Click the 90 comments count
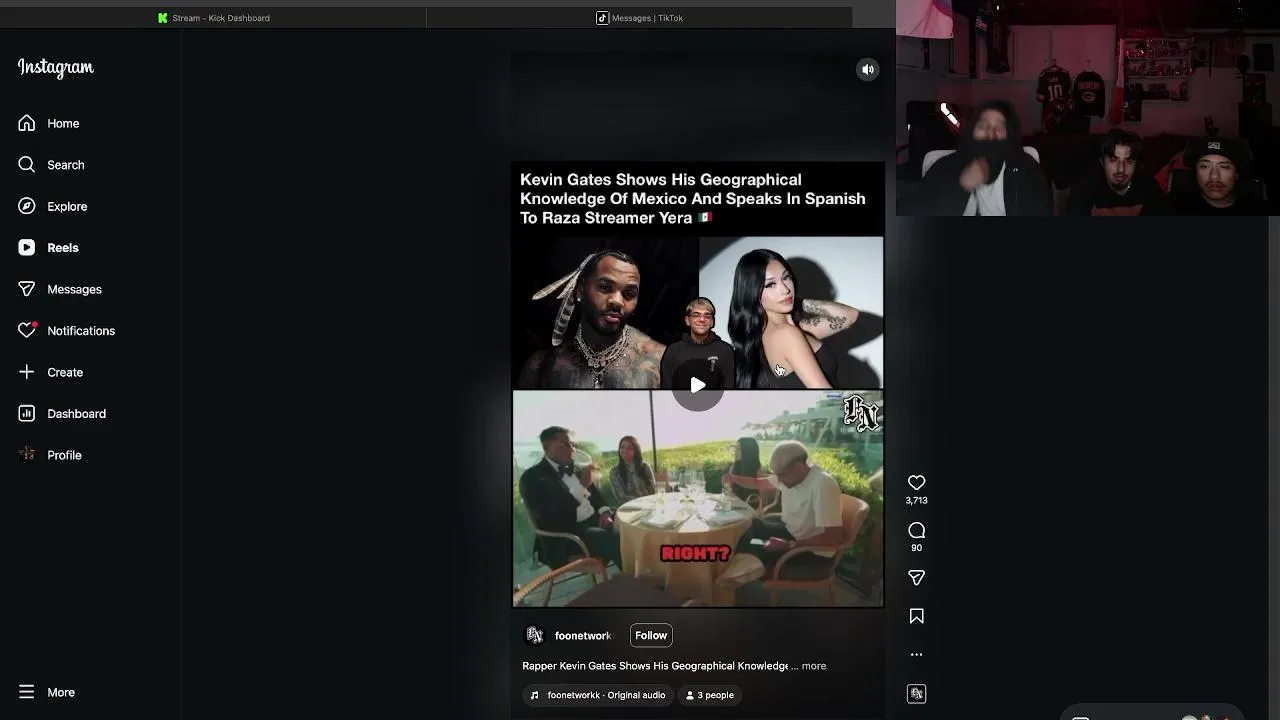 tap(916, 548)
